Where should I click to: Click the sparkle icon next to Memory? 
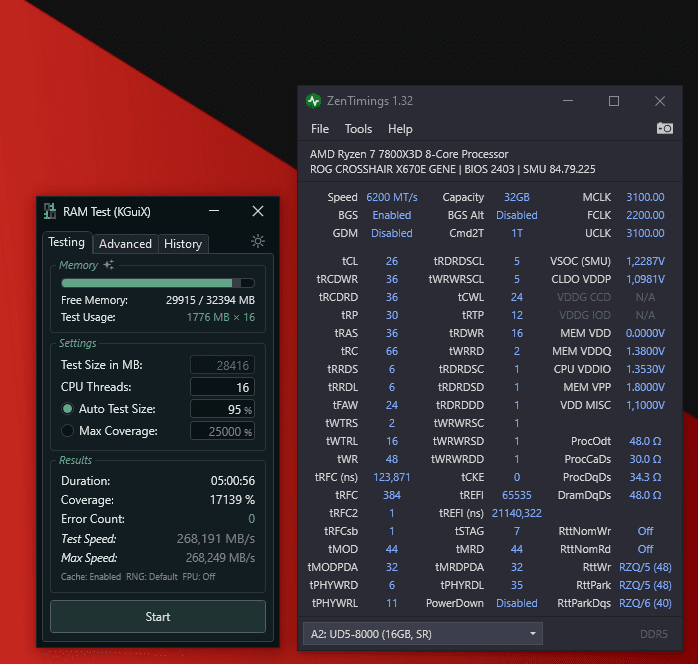pos(109,265)
